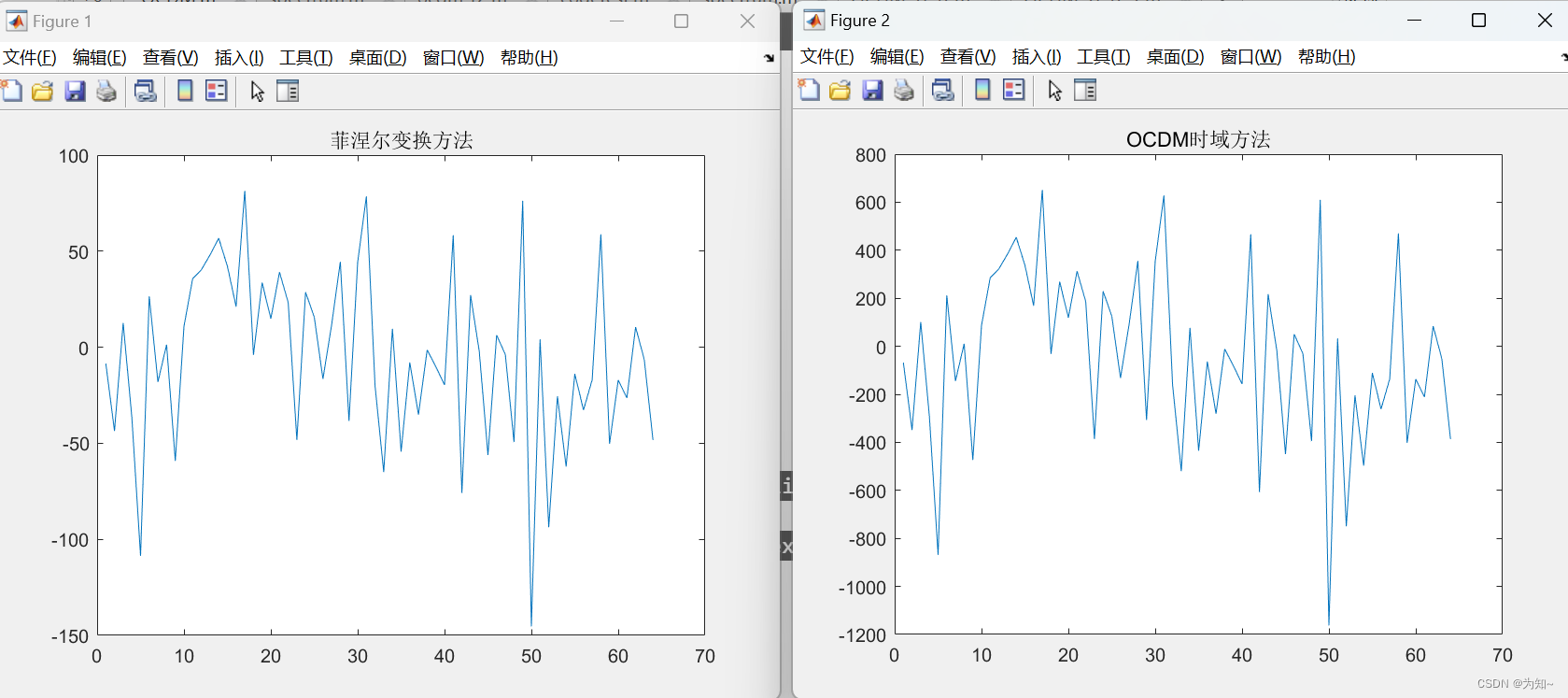The width and height of the screenshot is (1568, 698).
Task: Open 帮助(H) menu in Figure 1
Action: pos(530,58)
